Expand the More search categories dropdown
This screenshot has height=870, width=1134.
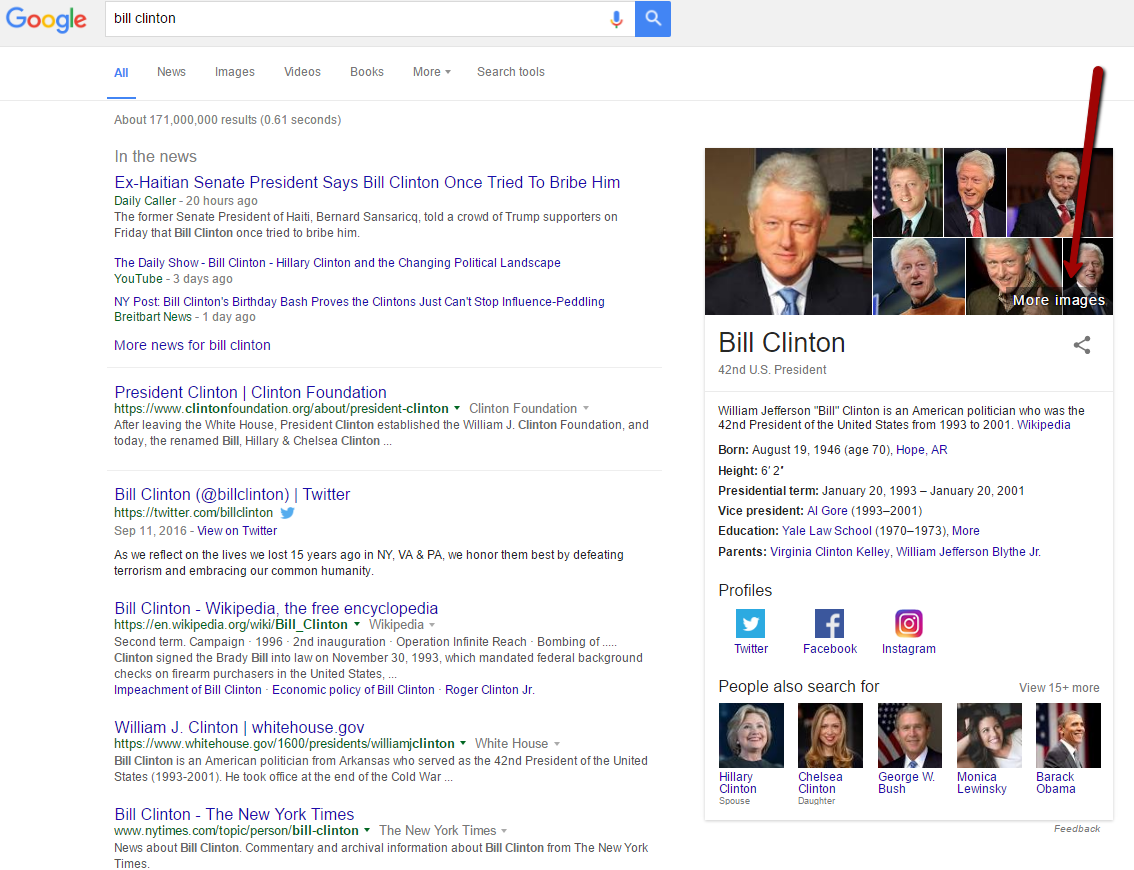pyautogui.click(x=431, y=72)
